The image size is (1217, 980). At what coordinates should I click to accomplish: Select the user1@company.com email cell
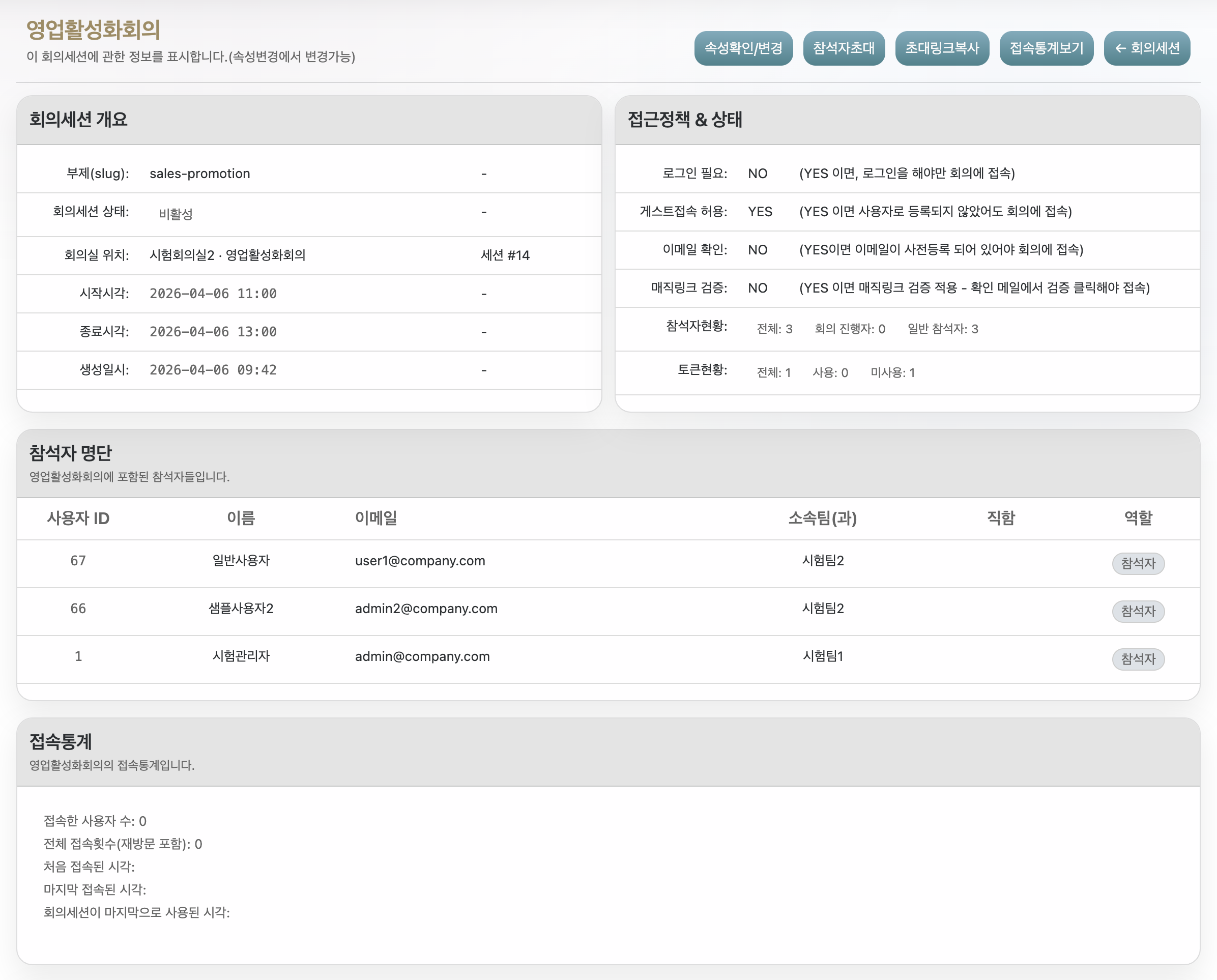(419, 561)
